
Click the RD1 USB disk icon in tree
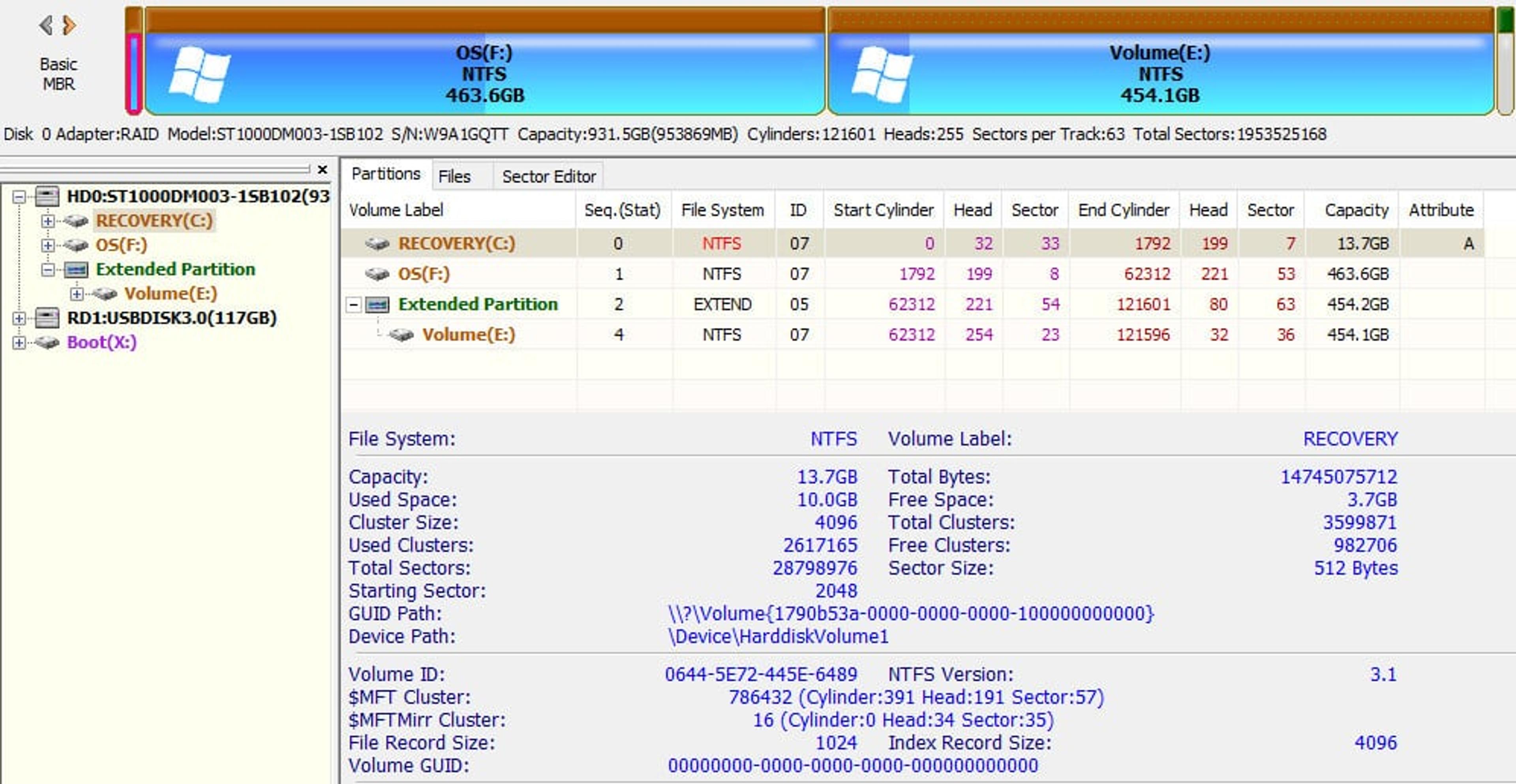click(47, 318)
